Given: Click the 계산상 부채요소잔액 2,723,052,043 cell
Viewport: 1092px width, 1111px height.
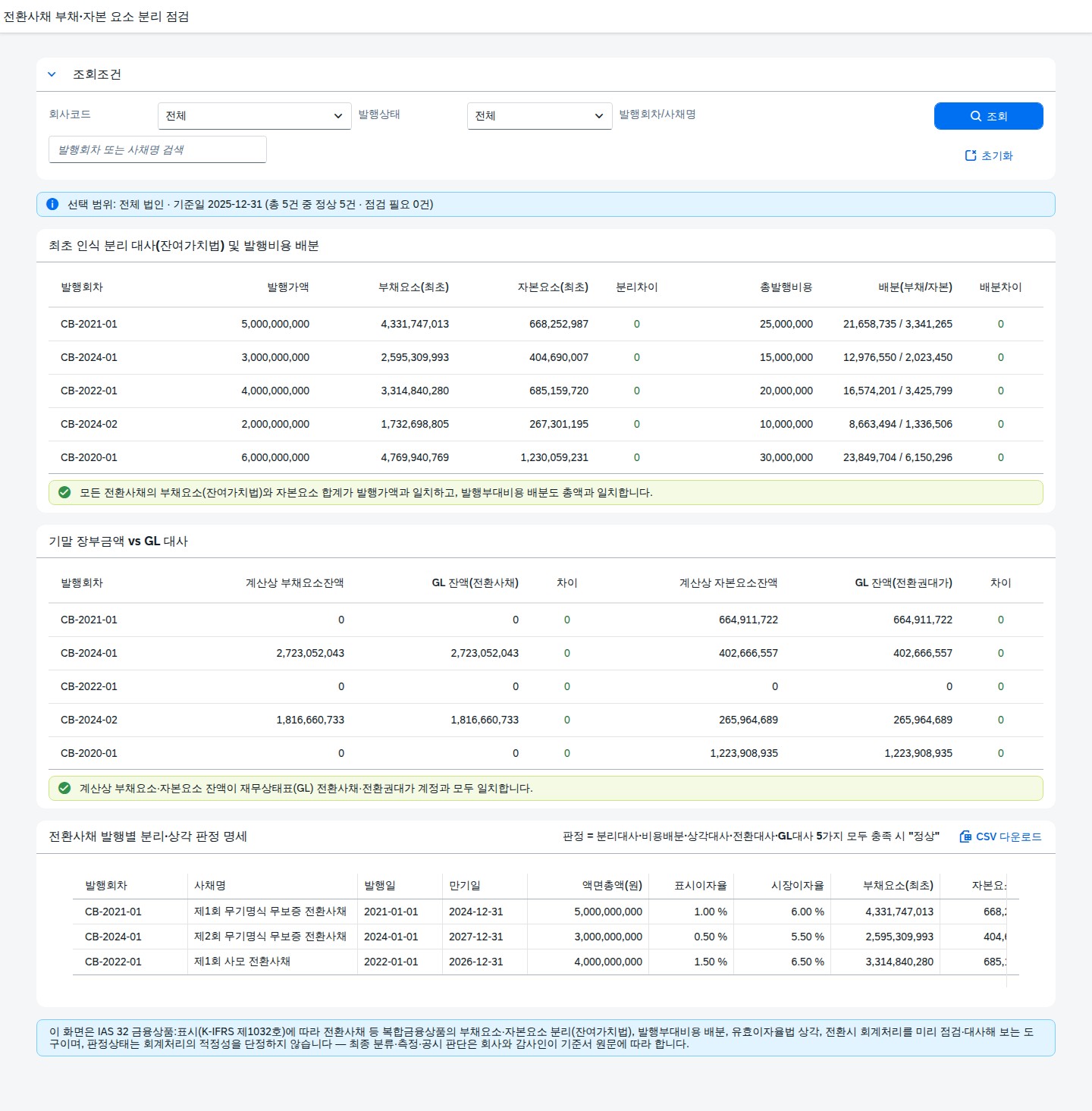Looking at the screenshot, I should click(x=310, y=653).
